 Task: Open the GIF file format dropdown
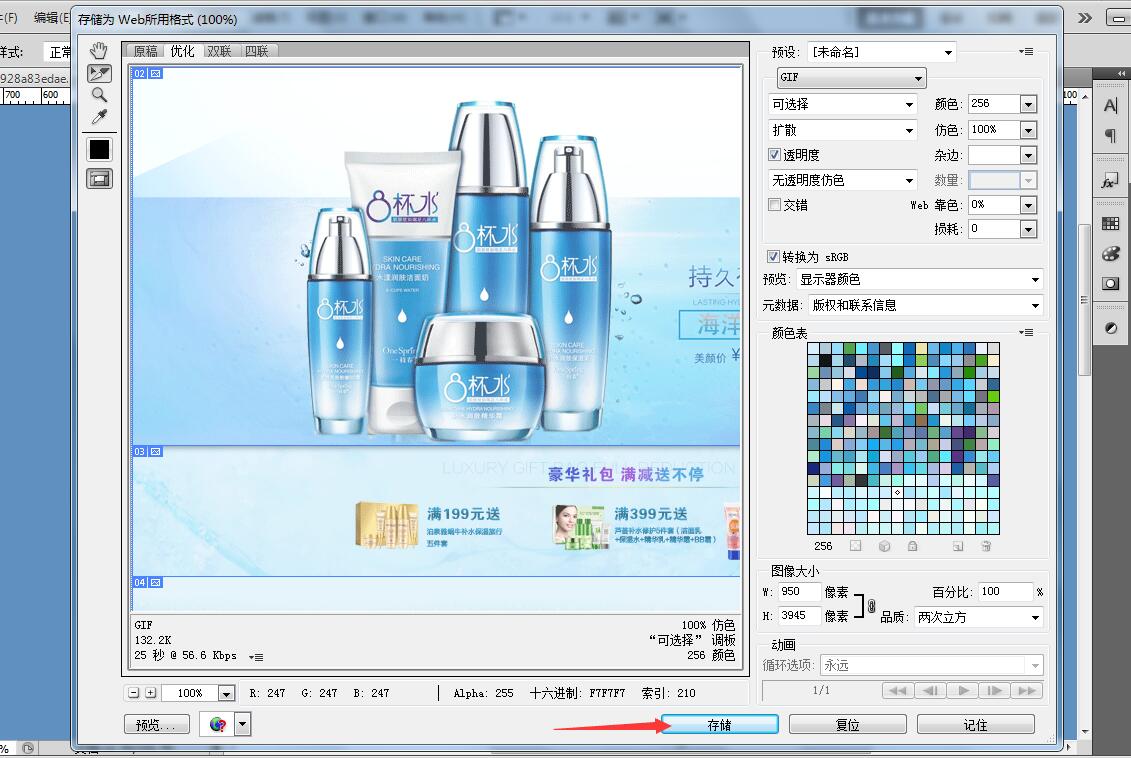click(x=852, y=78)
